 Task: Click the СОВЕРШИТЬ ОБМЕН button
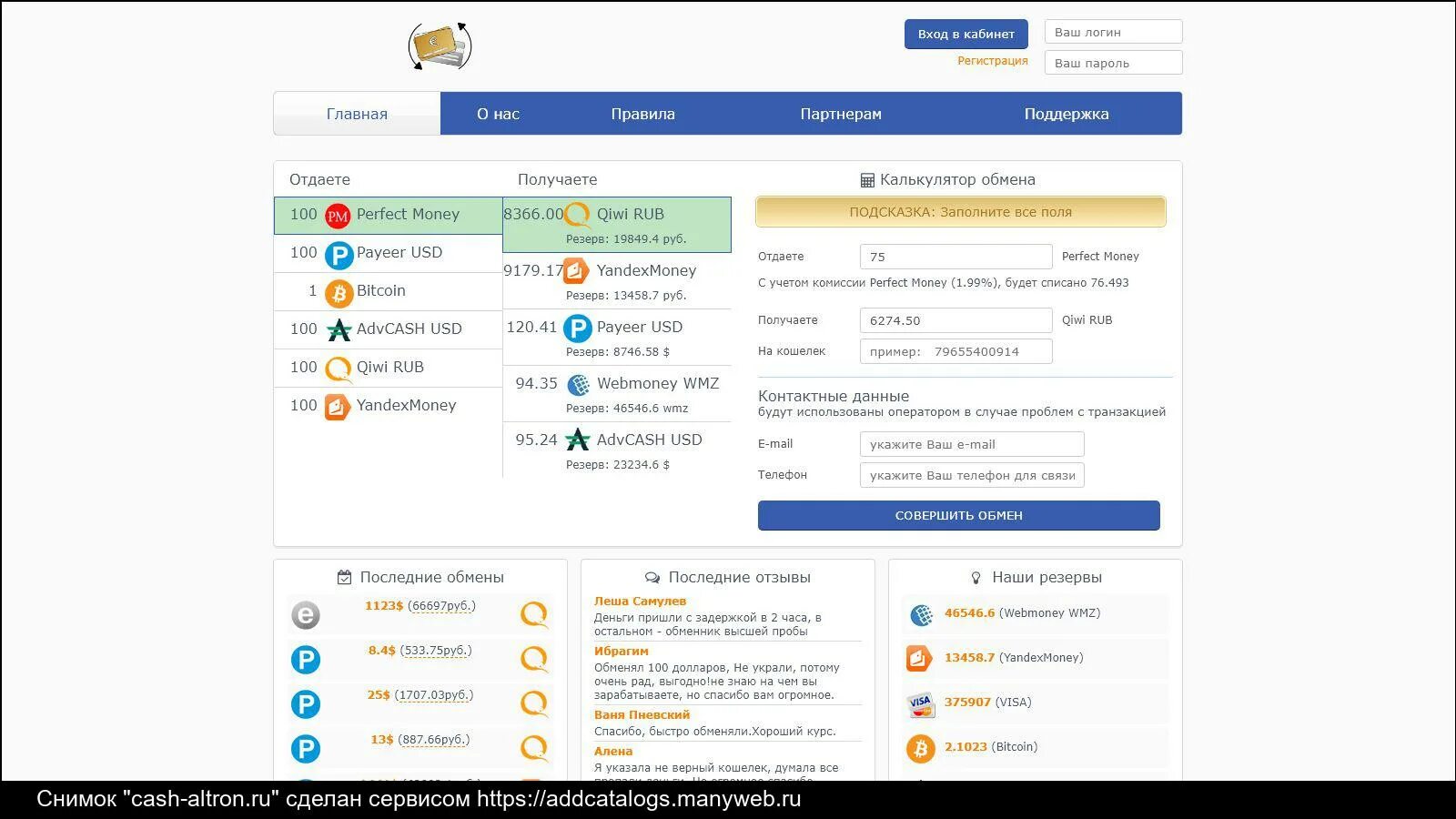(x=958, y=515)
